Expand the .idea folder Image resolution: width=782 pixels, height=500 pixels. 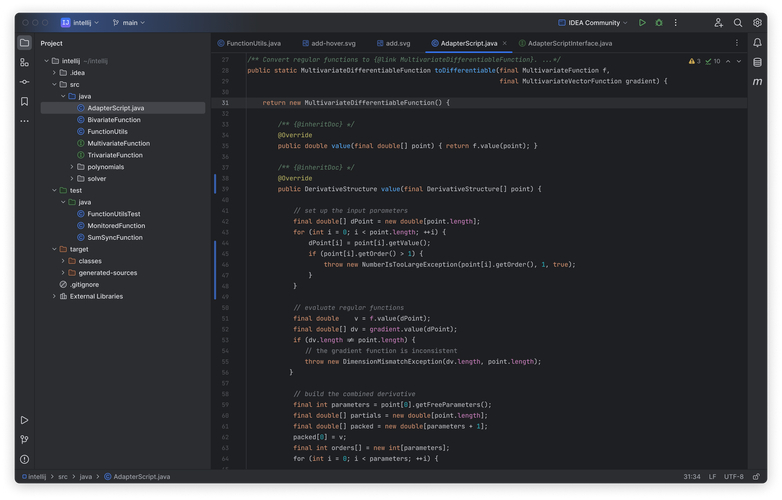click(54, 73)
